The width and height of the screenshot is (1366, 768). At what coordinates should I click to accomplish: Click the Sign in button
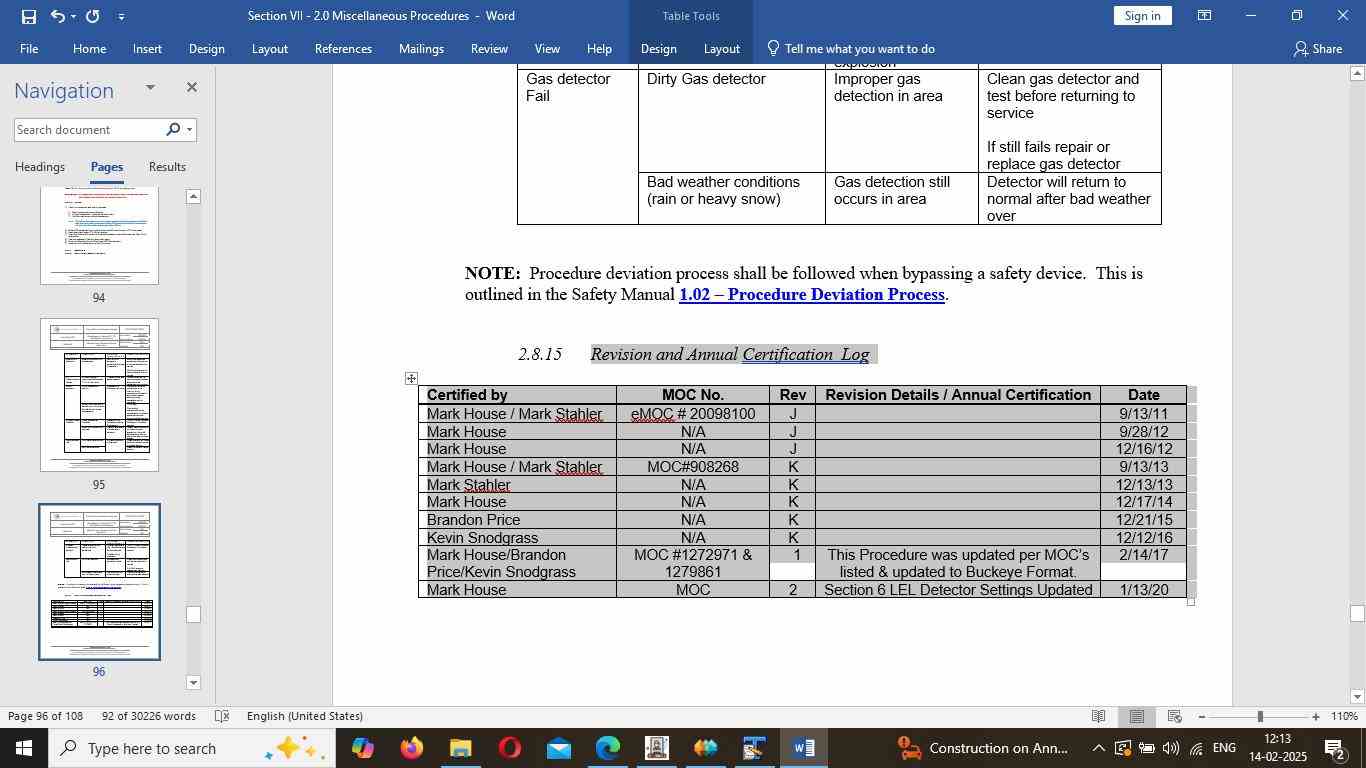click(1142, 16)
